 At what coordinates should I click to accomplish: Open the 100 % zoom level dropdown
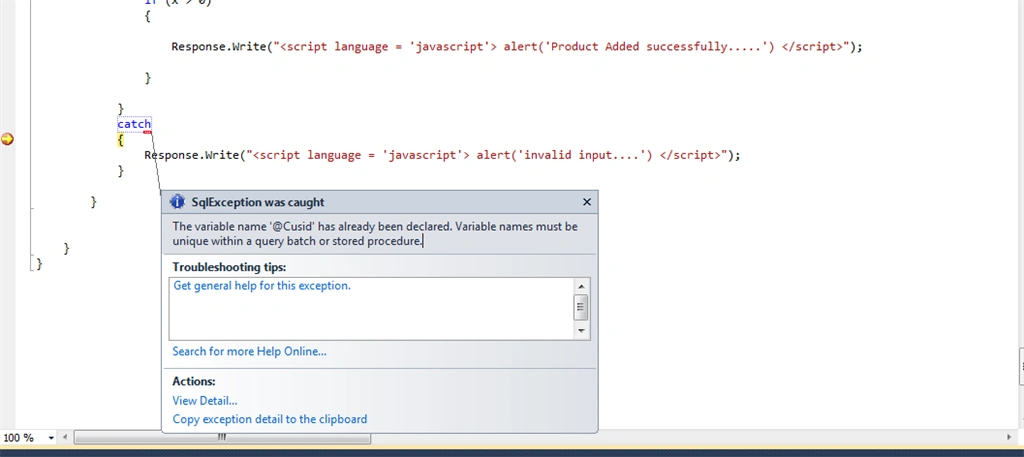[51, 438]
